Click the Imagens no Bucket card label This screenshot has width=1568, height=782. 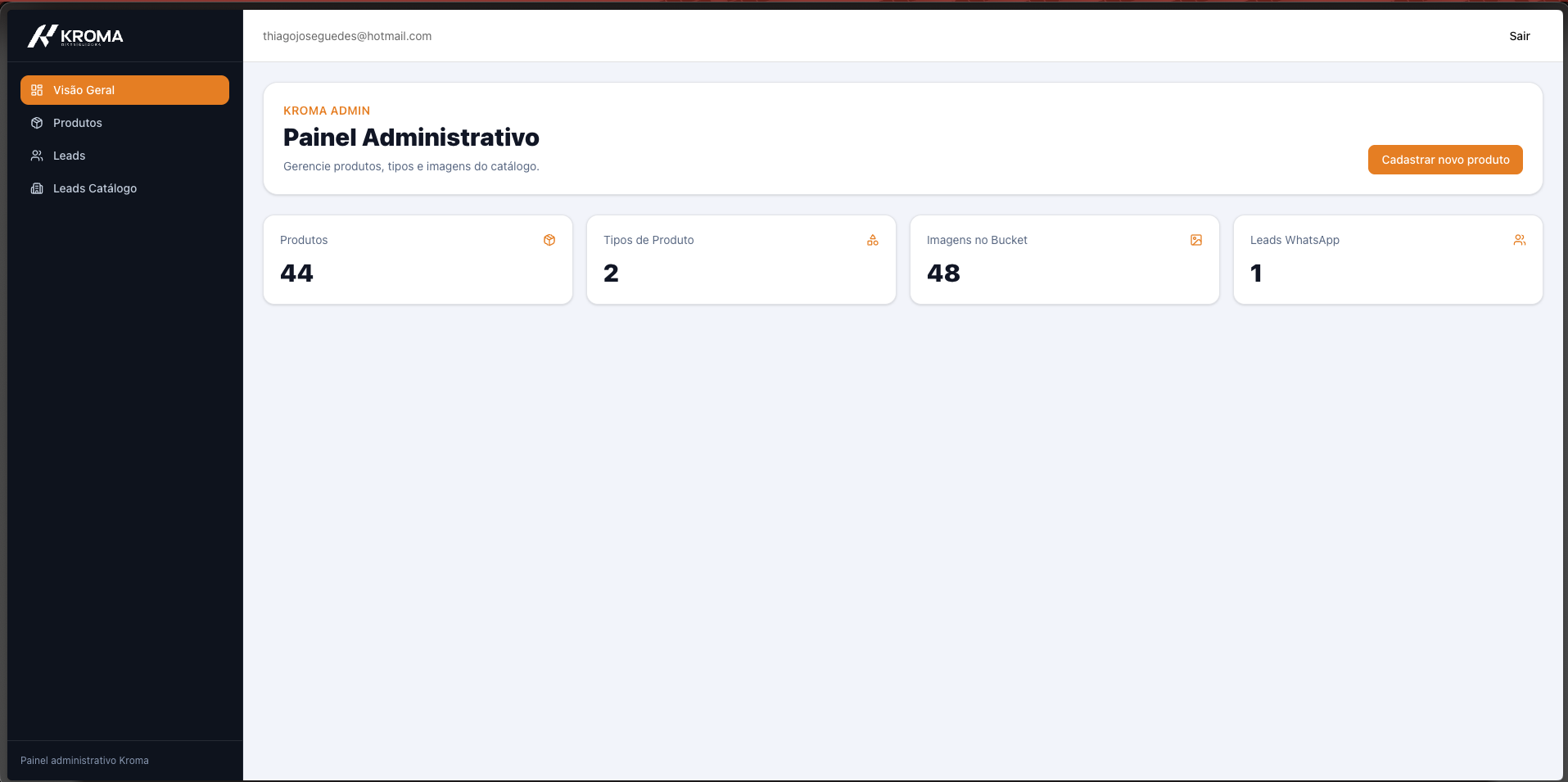tap(977, 240)
